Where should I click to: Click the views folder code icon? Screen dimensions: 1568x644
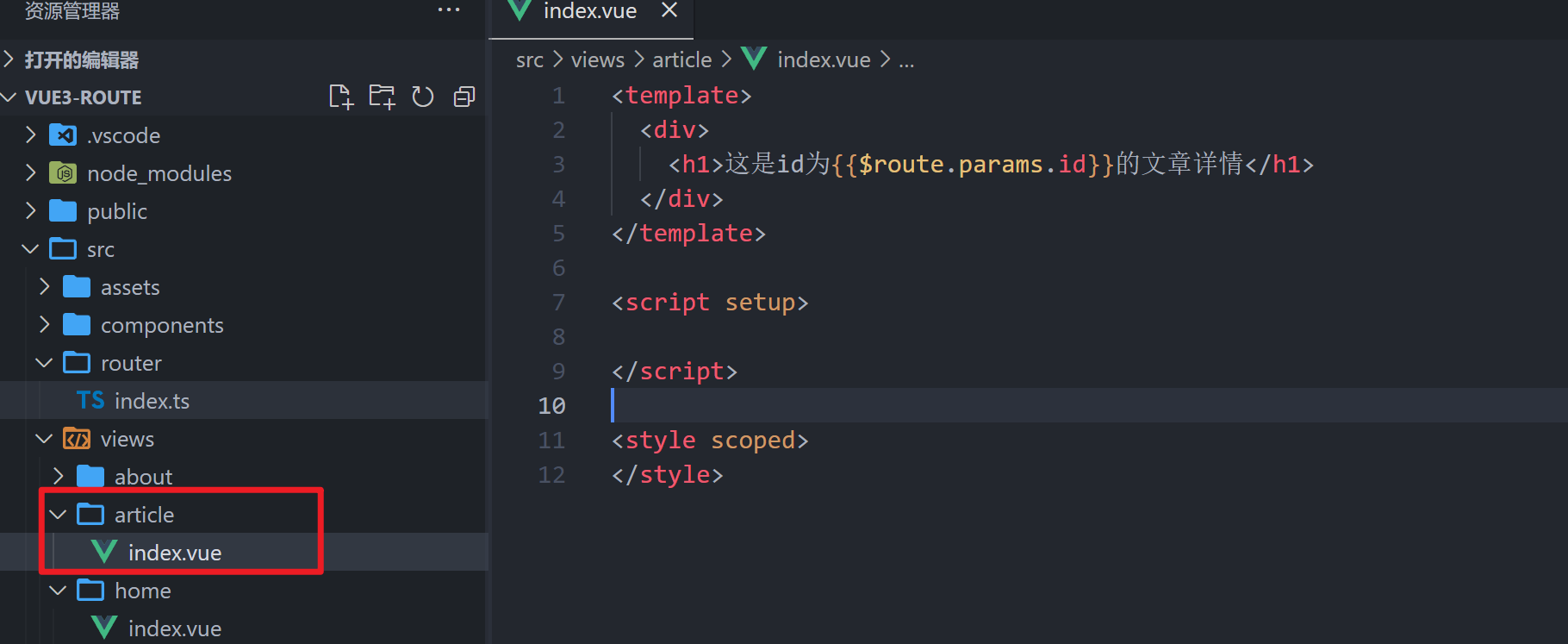pyautogui.click(x=77, y=439)
